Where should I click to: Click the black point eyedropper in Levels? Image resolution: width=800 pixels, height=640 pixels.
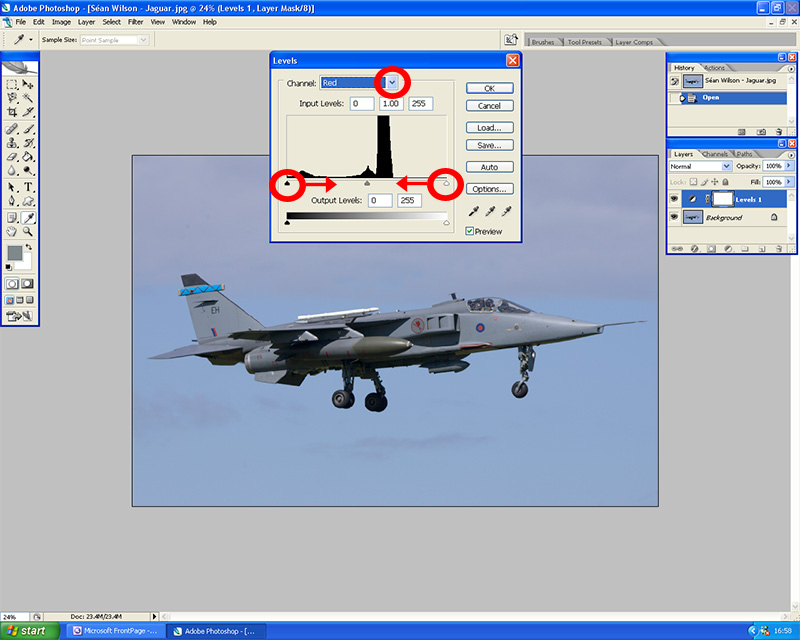point(473,211)
